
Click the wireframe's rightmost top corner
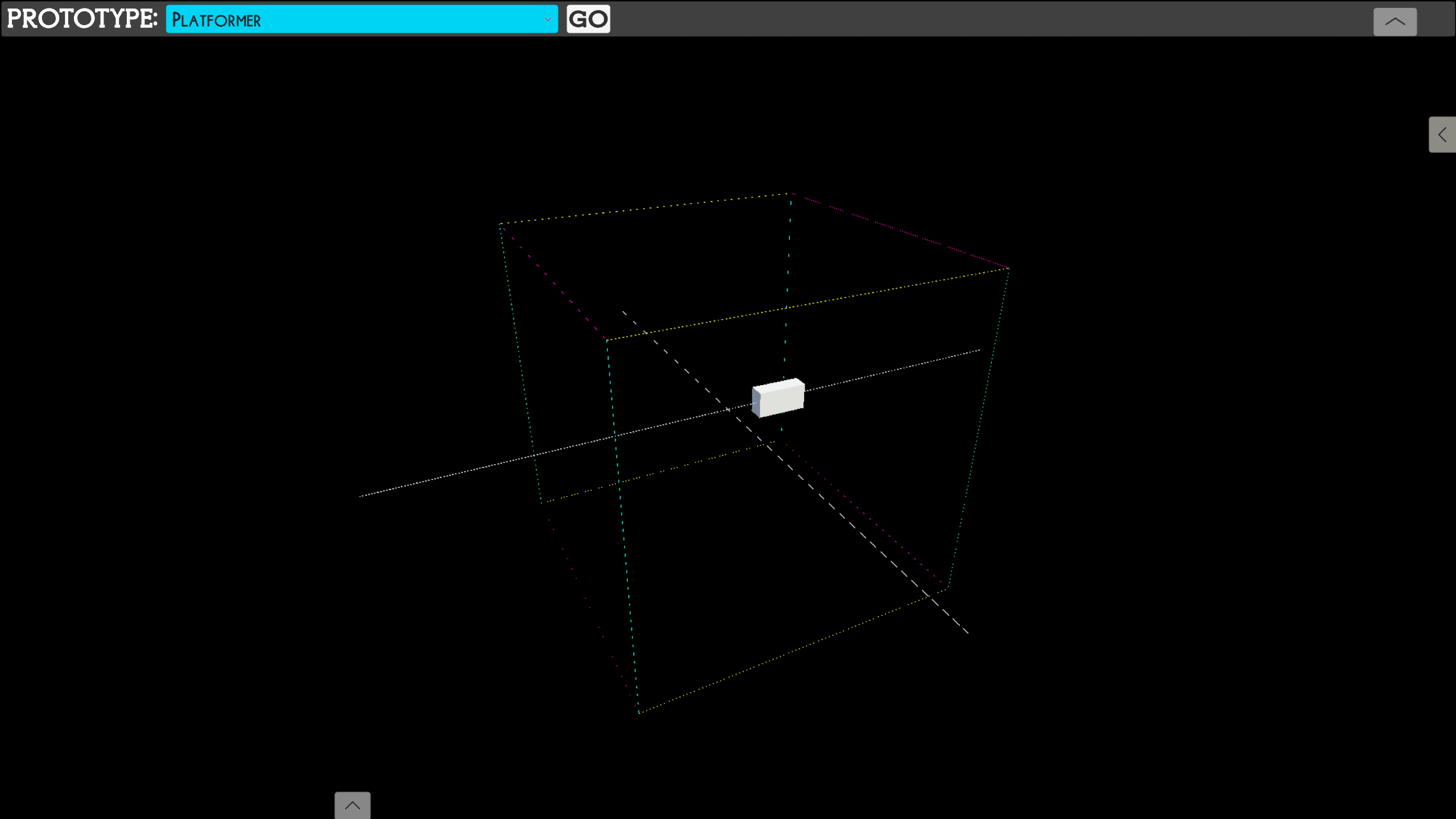[1009, 268]
